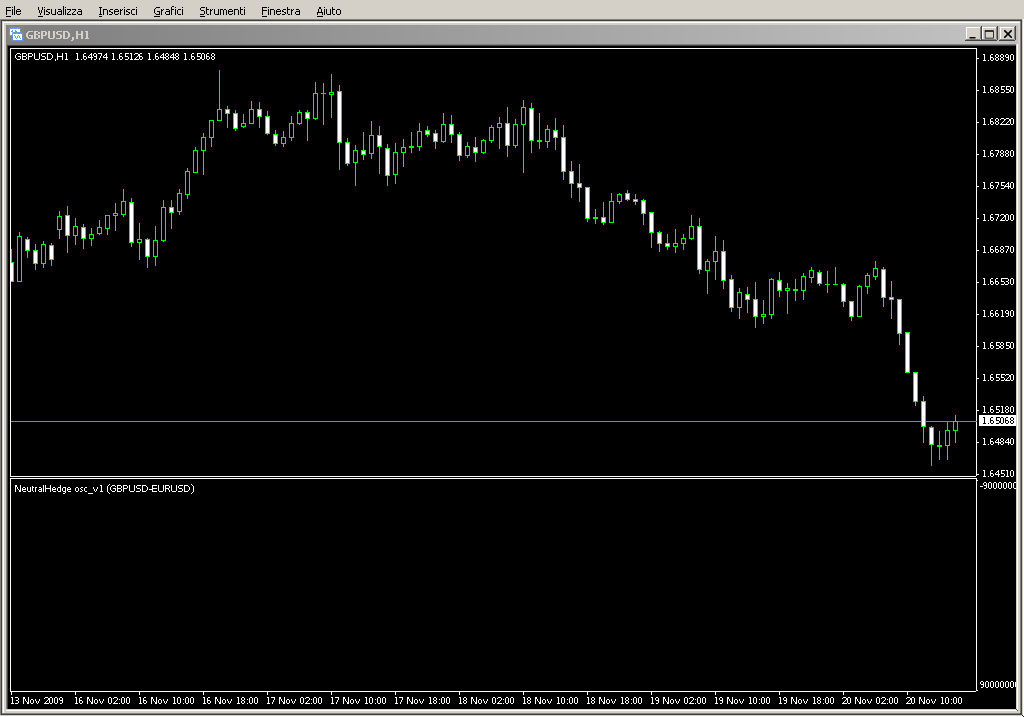Click the 1.66190 price scale label
1024x717 pixels.
coord(999,313)
